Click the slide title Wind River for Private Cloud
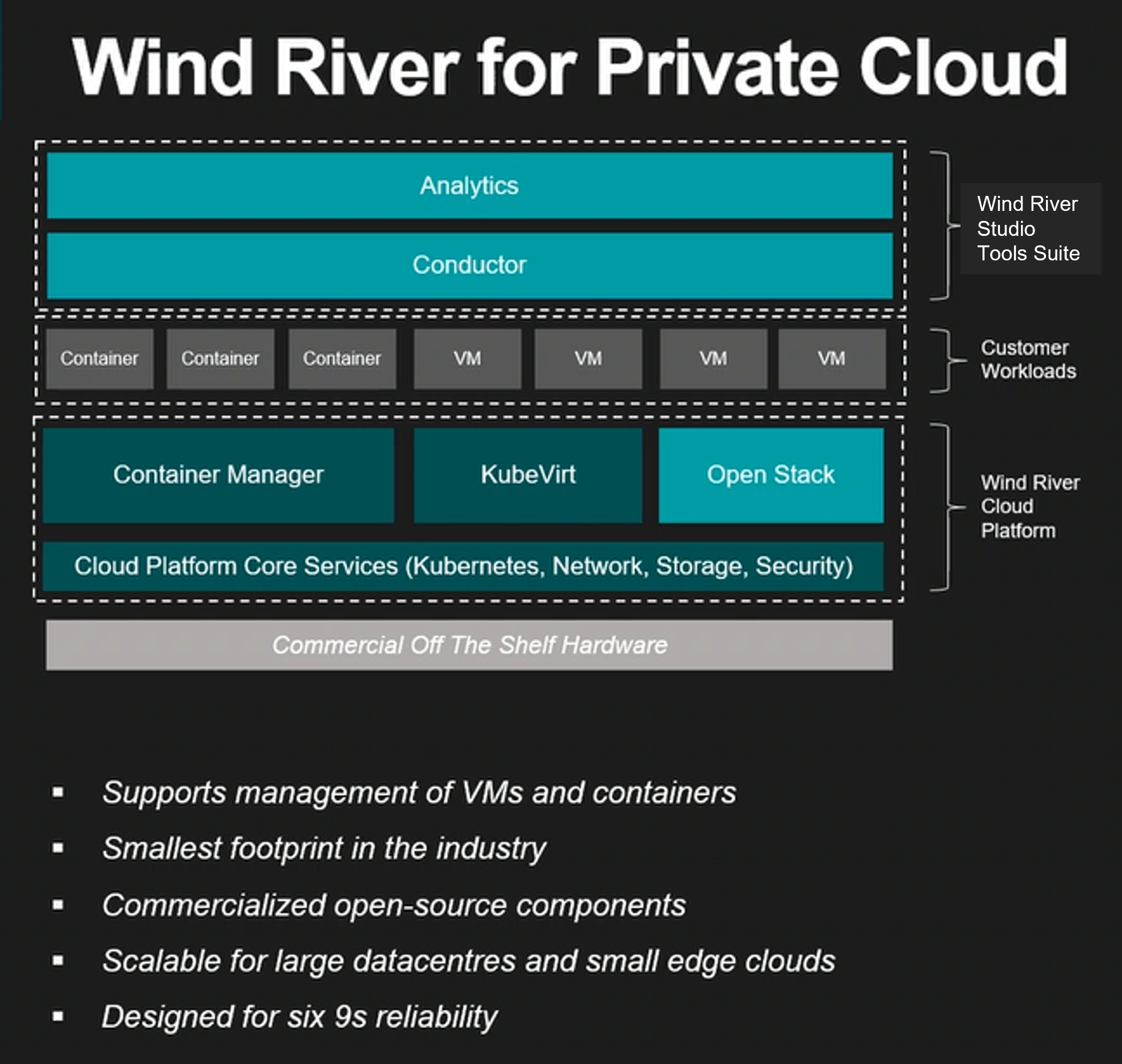The height and width of the screenshot is (1064, 1122). 570,67
